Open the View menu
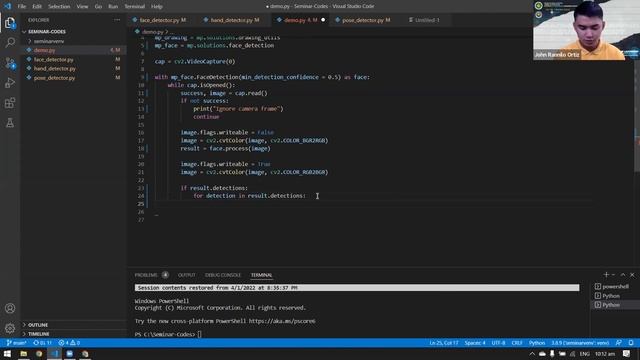Image resolution: width=640 pixels, height=360 pixels. click(82, 7)
